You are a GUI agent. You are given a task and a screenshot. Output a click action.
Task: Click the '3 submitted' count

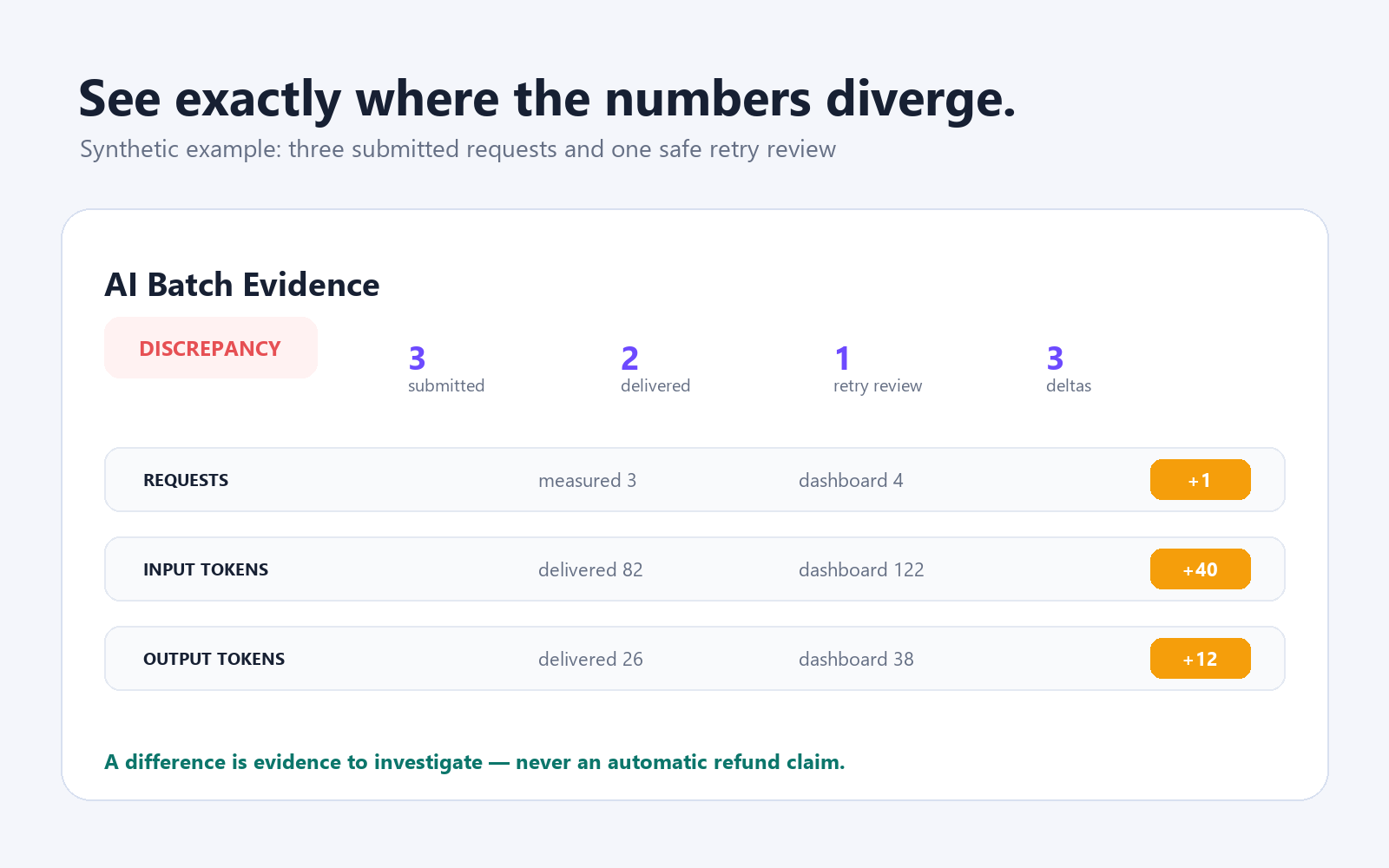[446, 370]
